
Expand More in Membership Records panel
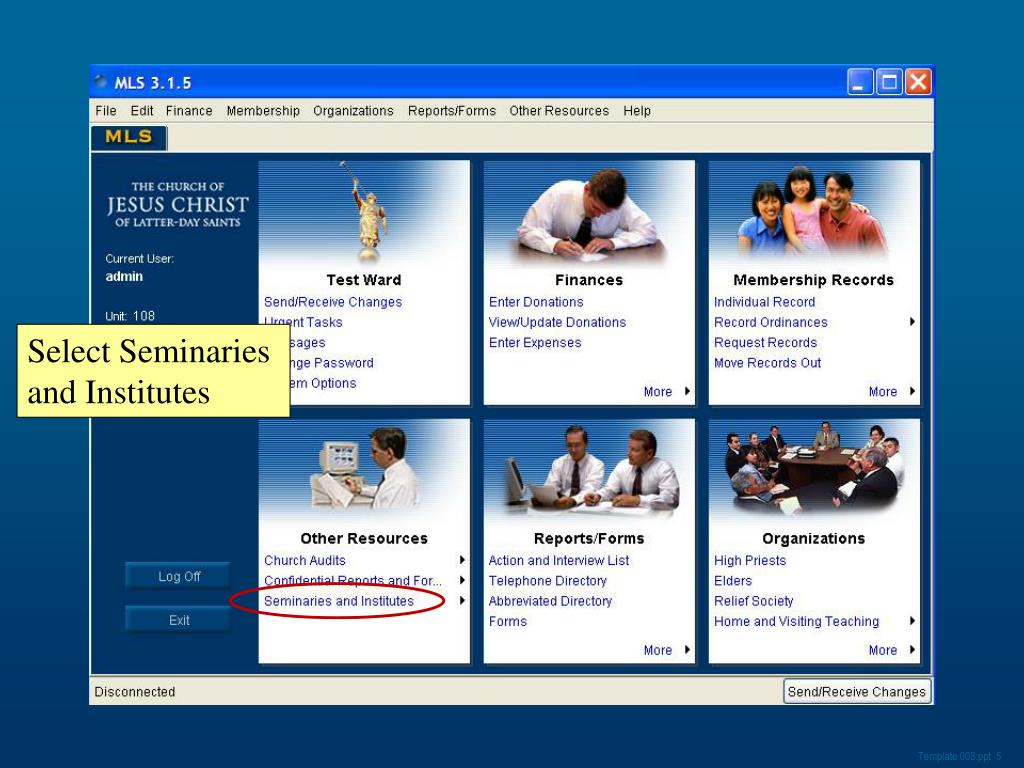tap(891, 392)
